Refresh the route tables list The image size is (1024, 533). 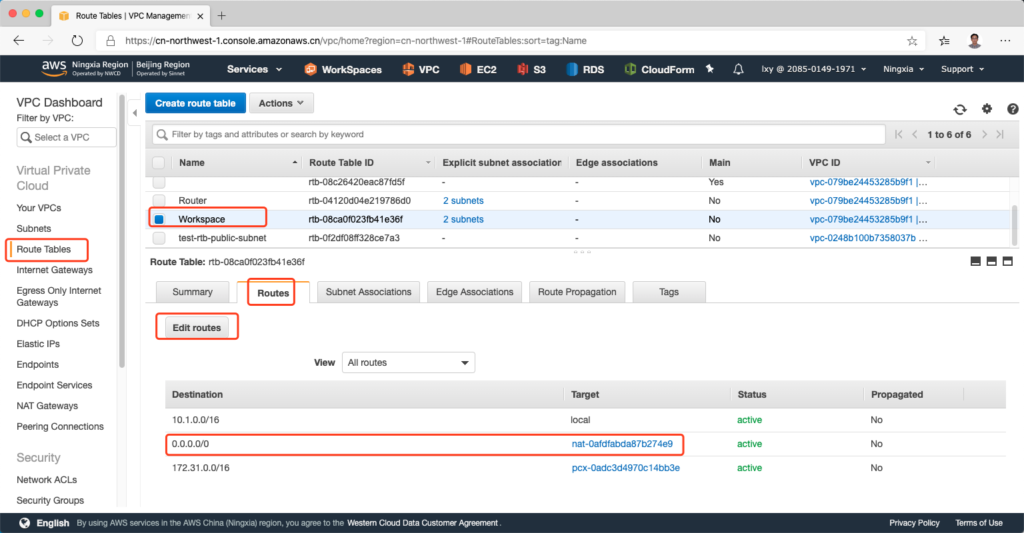(960, 109)
